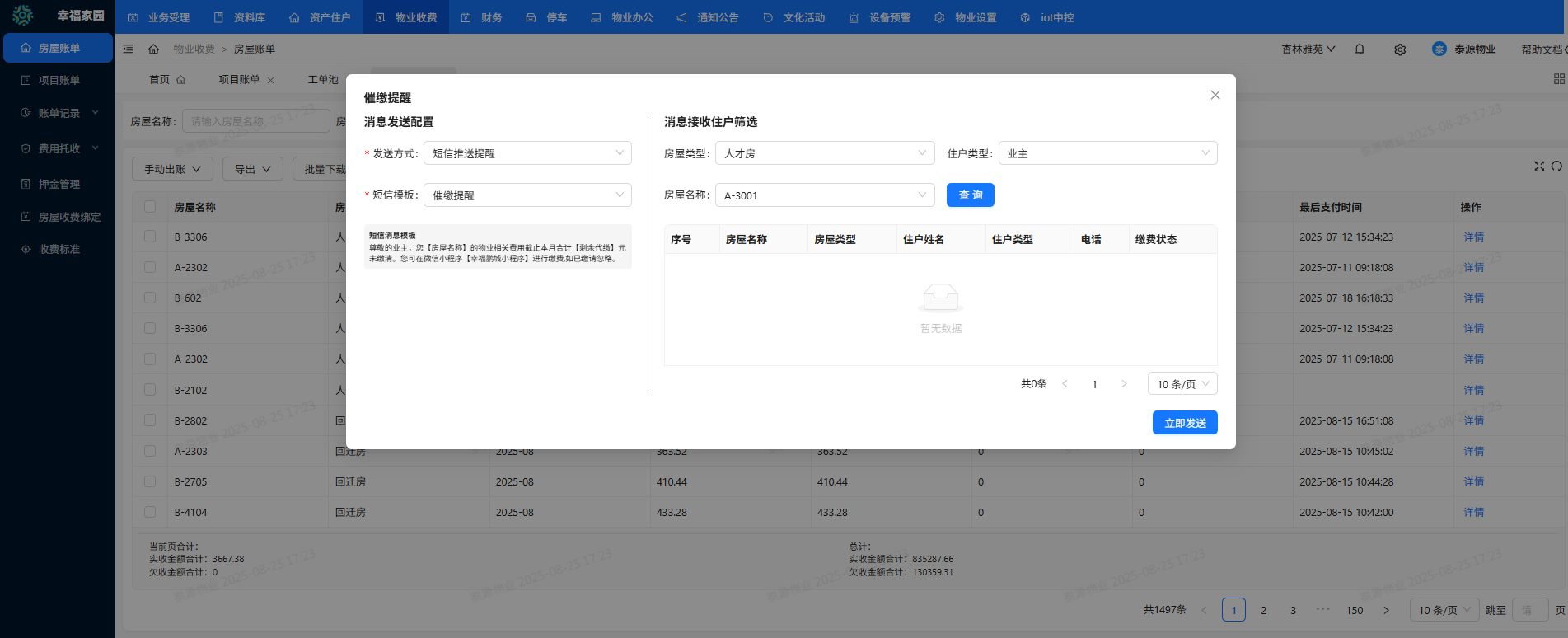This screenshot has width=1568, height=638.
Task: Toggle the select-all checkbox in table header
Action: click(150, 207)
